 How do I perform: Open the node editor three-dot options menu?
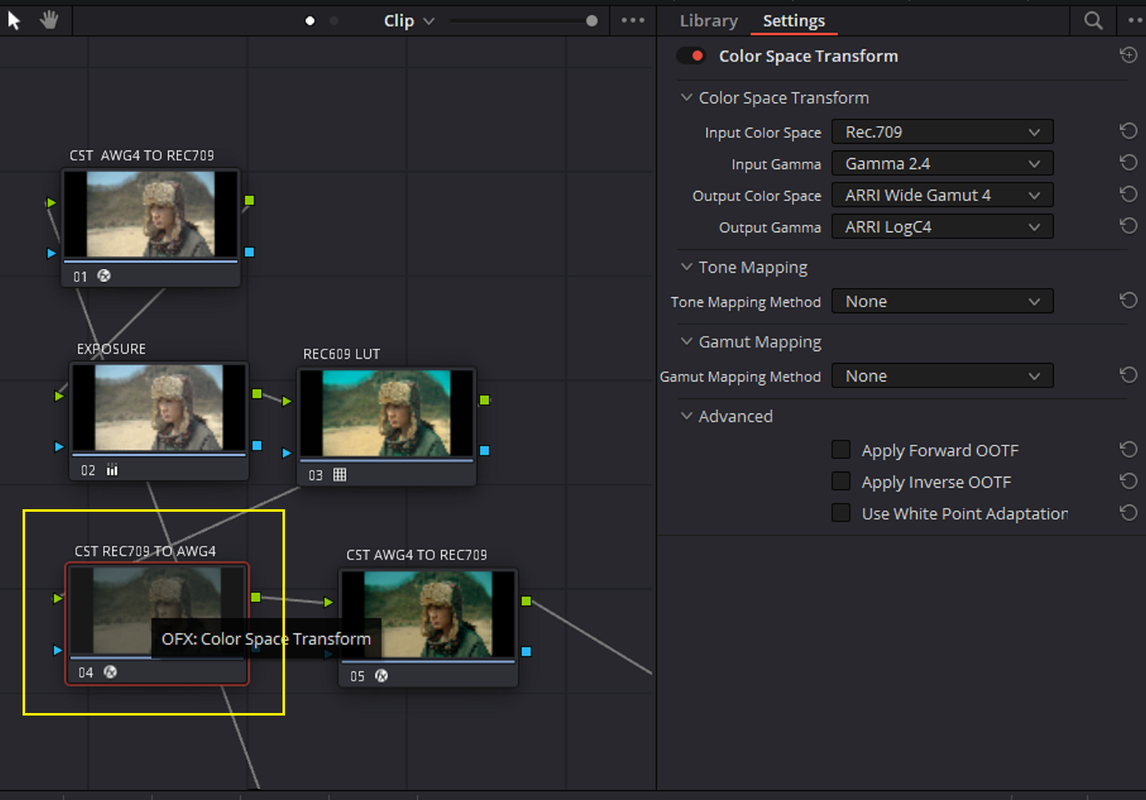633,20
